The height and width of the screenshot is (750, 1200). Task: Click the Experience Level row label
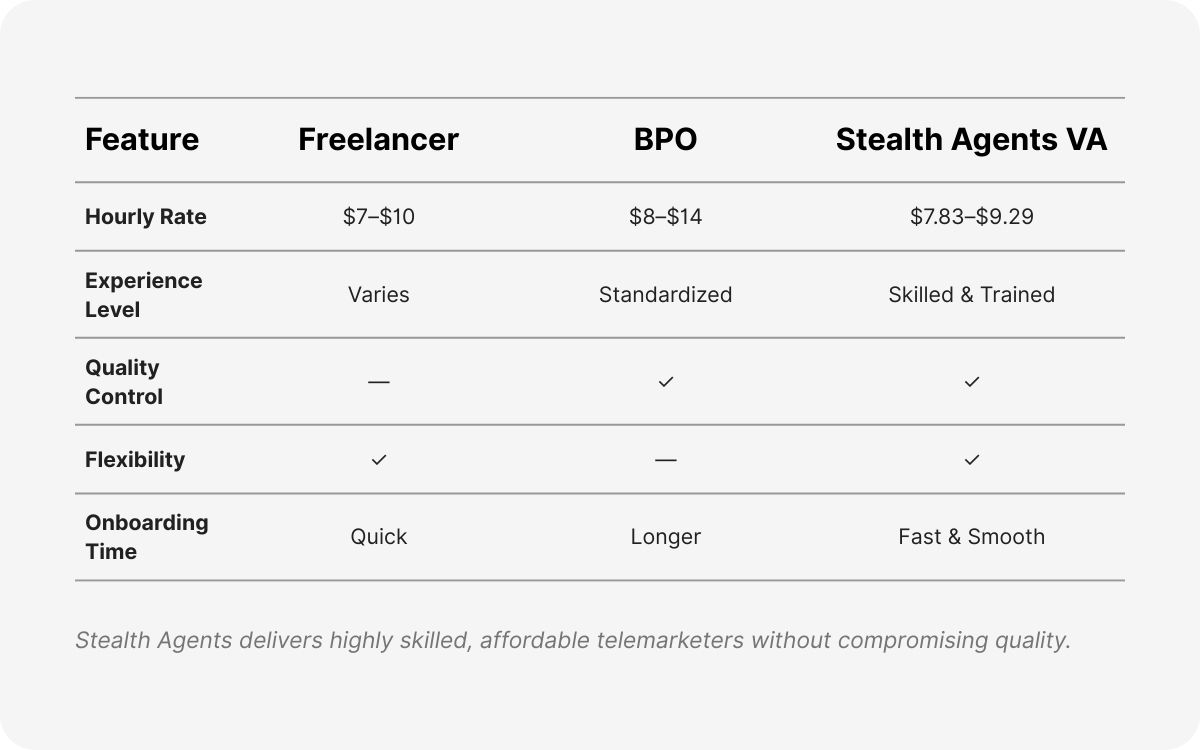(143, 295)
